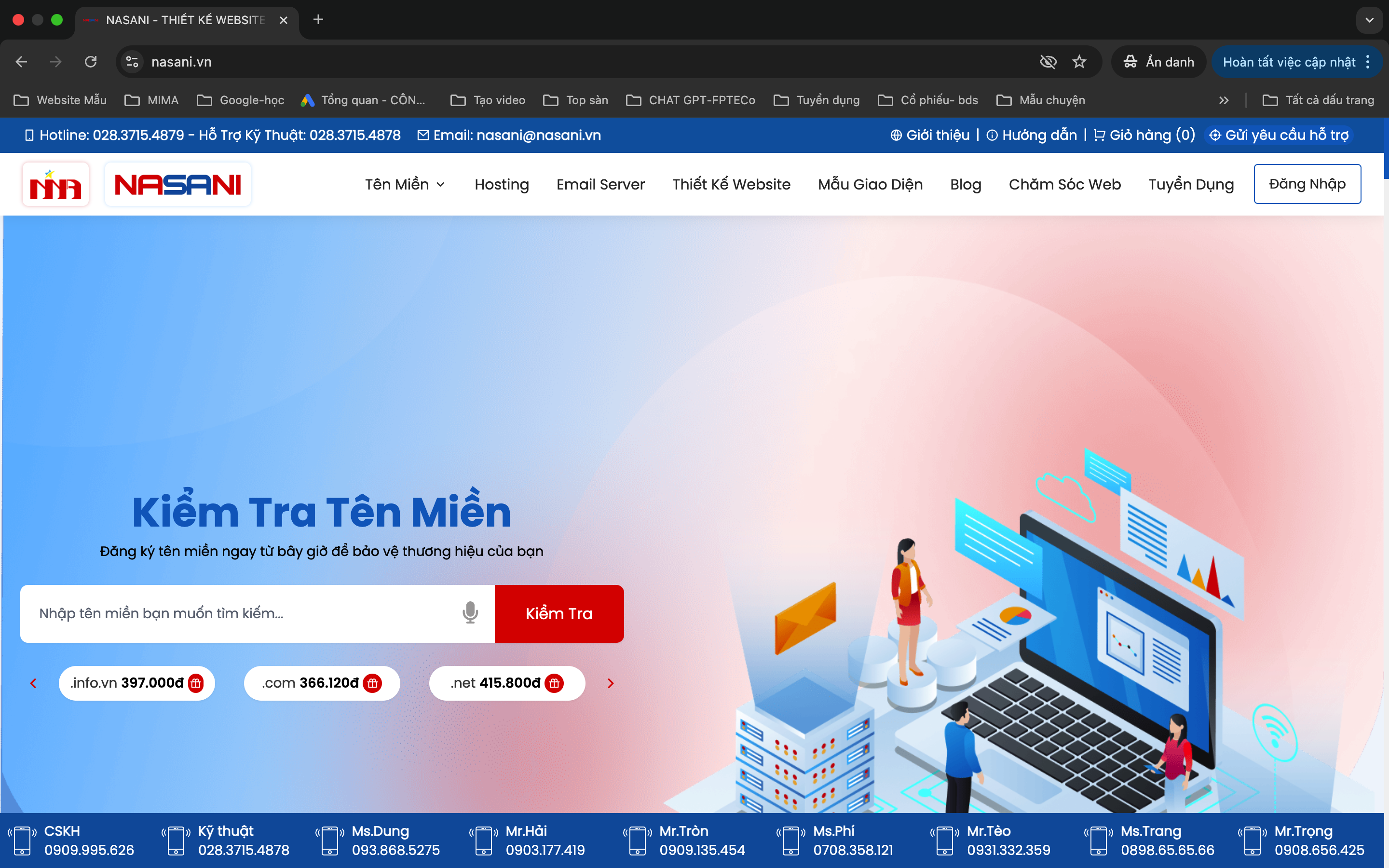Open Giỏ hàng (0) cart
Image resolution: width=1389 pixels, height=868 pixels.
point(1144,135)
